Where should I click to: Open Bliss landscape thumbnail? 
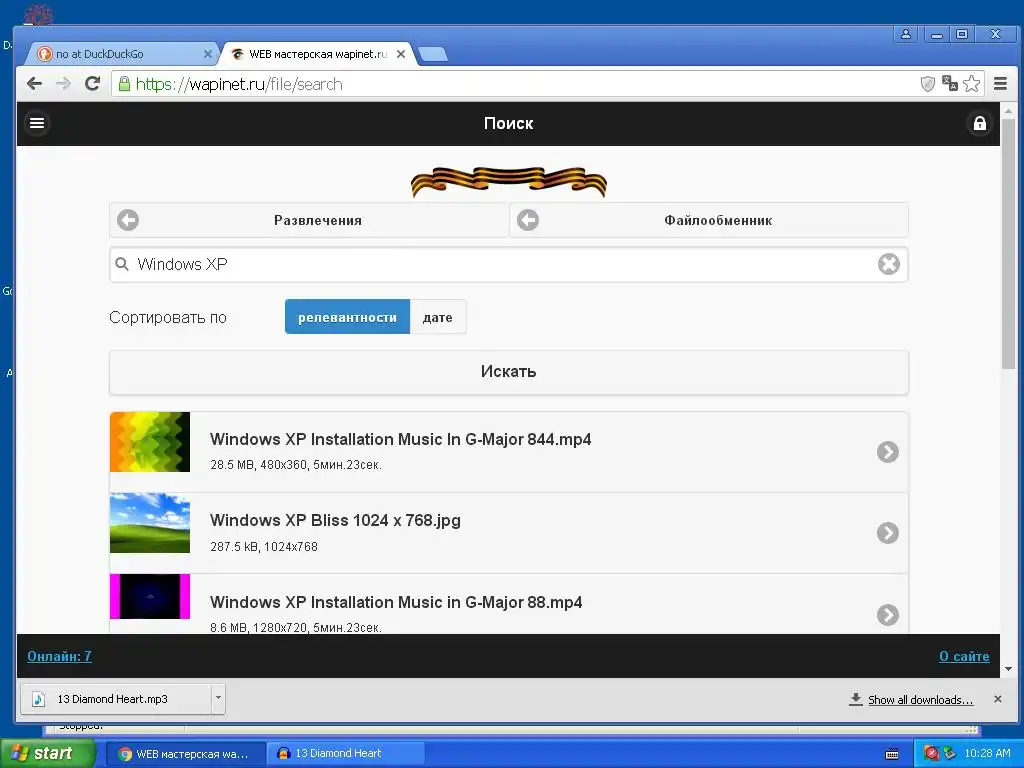point(150,523)
